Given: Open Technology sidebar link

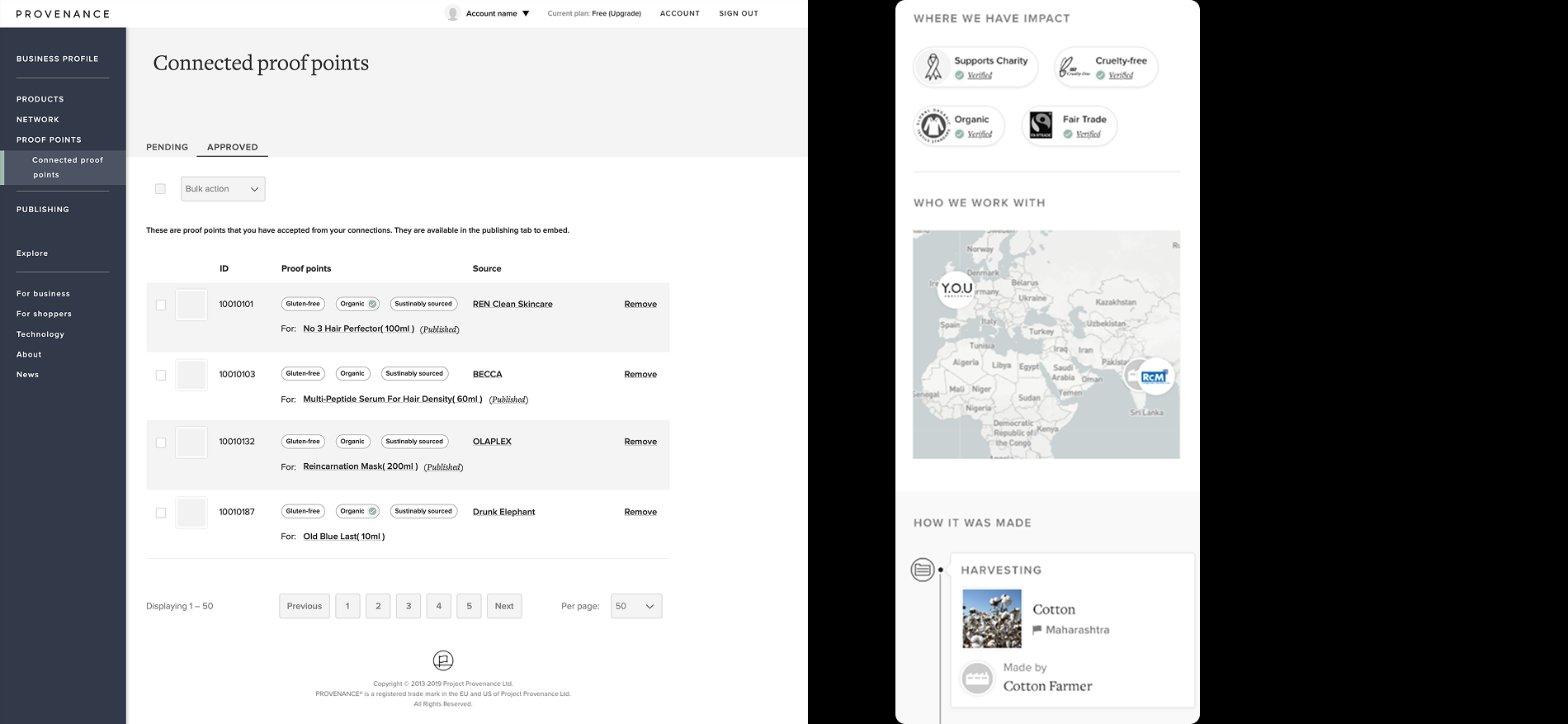Looking at the screenshot, I should click(x=40, y=334).
